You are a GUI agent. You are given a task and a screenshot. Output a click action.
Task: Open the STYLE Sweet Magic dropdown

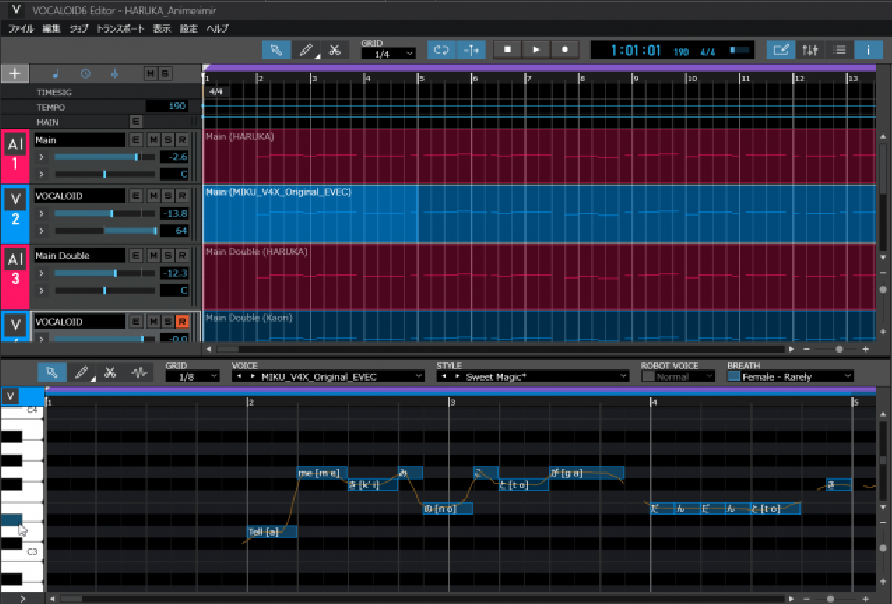[533, 377]
